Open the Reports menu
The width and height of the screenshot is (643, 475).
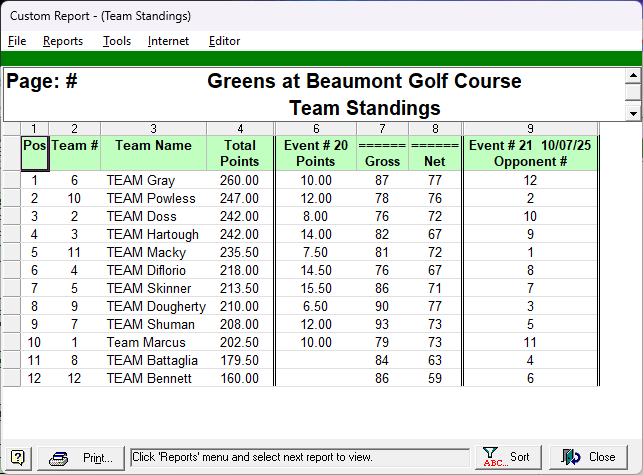pyautogui.click(x=63, y=41)
